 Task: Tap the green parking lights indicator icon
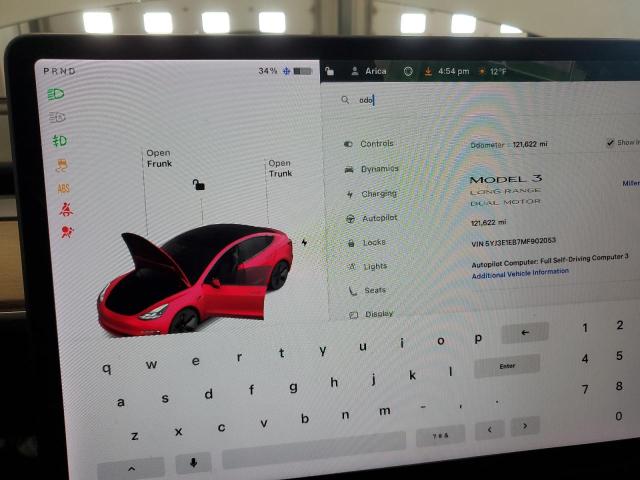[x=60, y=141]
